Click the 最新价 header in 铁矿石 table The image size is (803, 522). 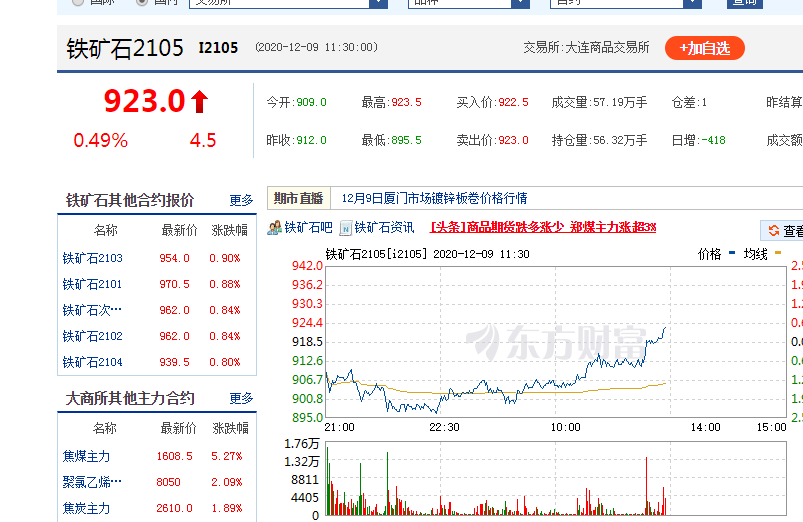[179, 231]
